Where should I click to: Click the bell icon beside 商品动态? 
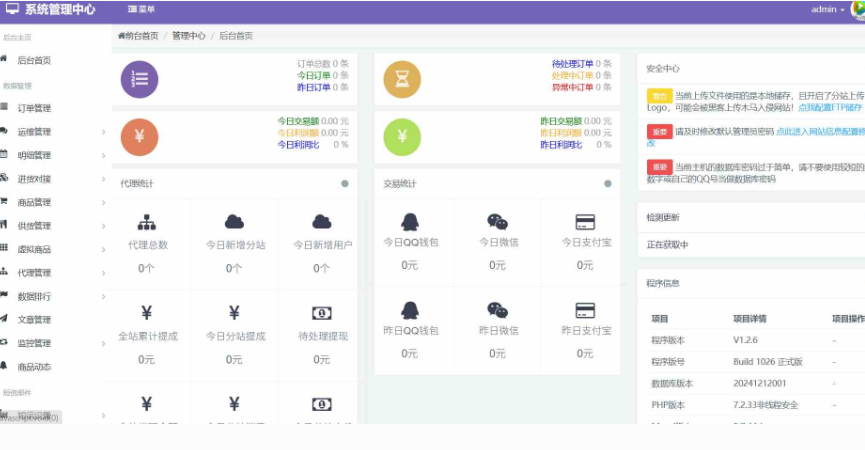(3, 365)
